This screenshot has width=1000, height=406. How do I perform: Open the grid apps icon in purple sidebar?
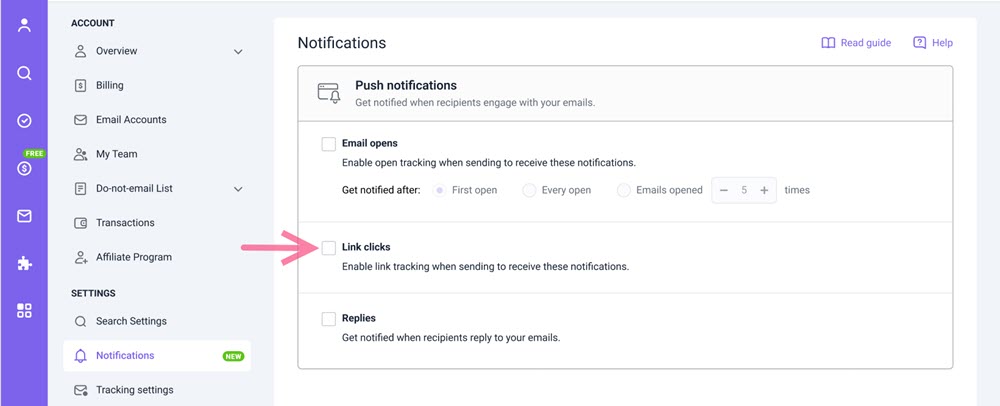24,311
